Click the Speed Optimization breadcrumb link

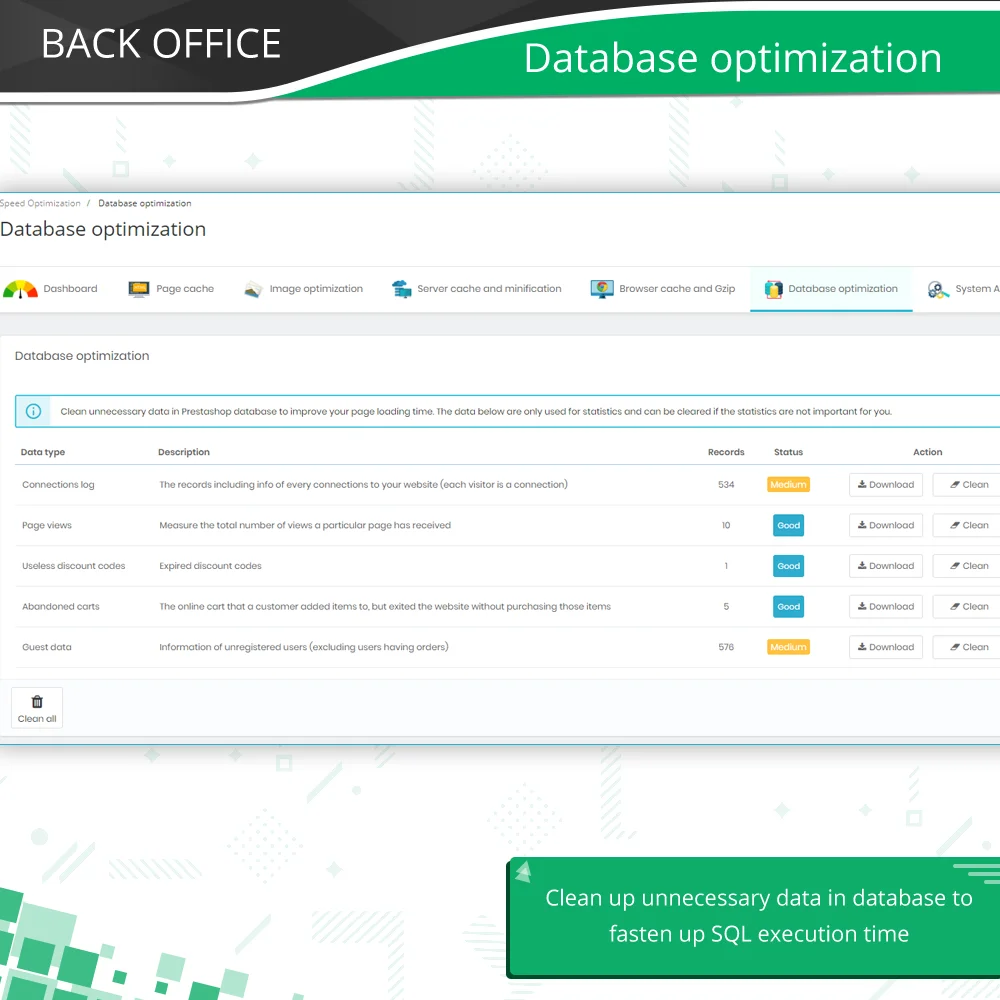point(40,203)
